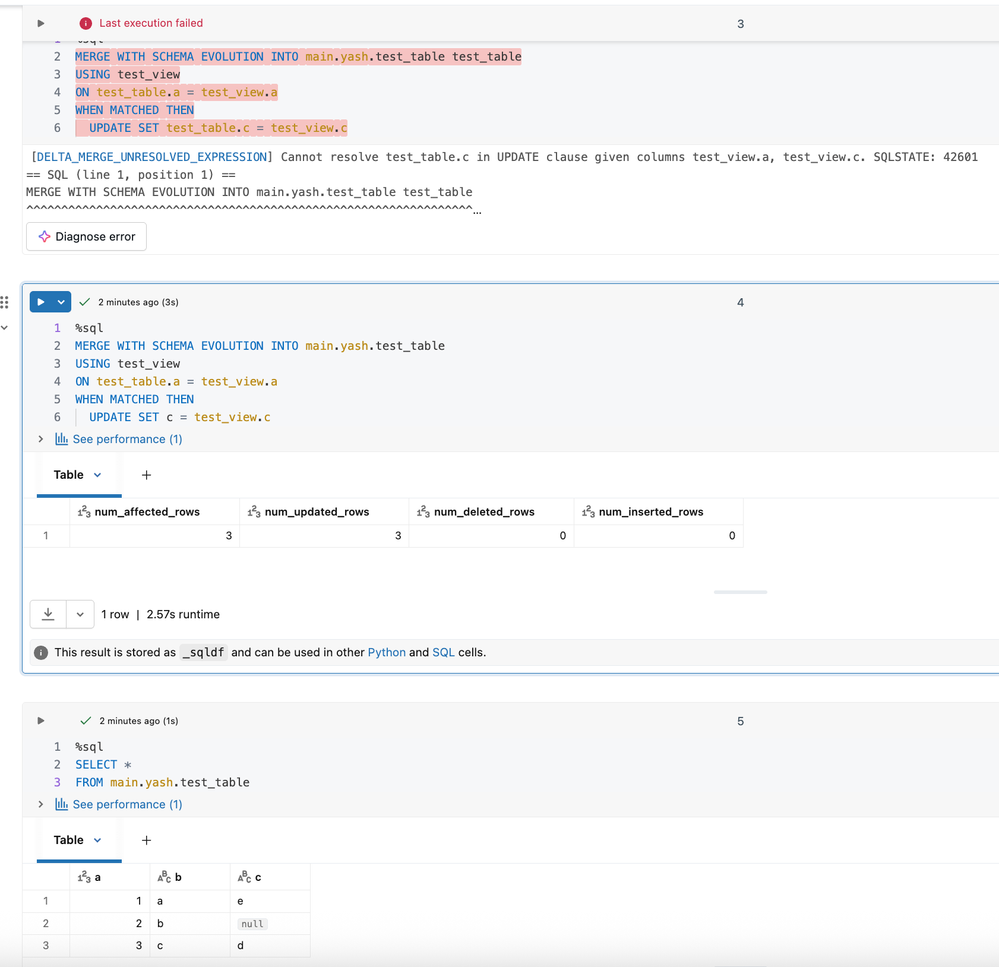Click the _sqldf code chip

(203, 652)
